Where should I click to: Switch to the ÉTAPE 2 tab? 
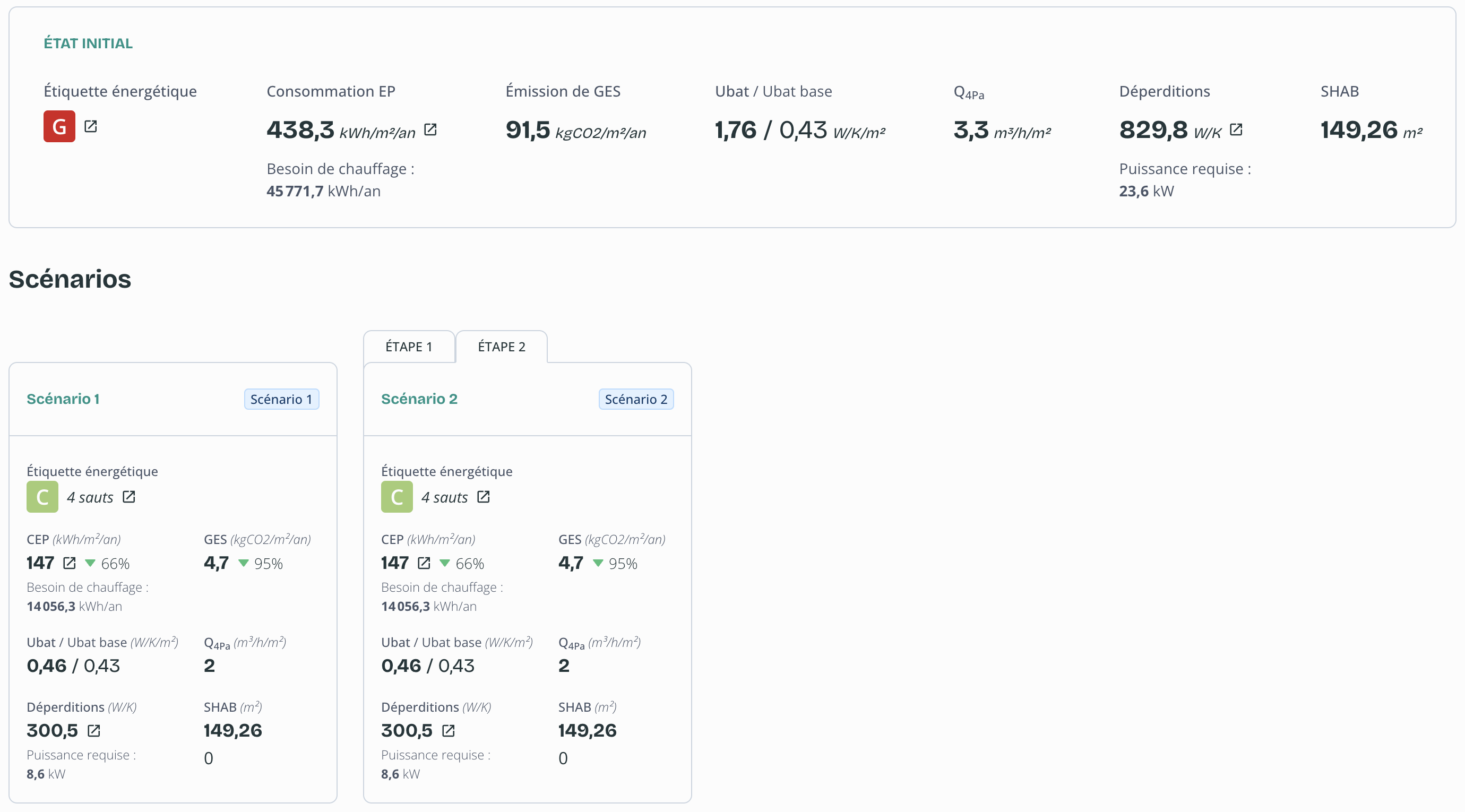click(501, 346)
